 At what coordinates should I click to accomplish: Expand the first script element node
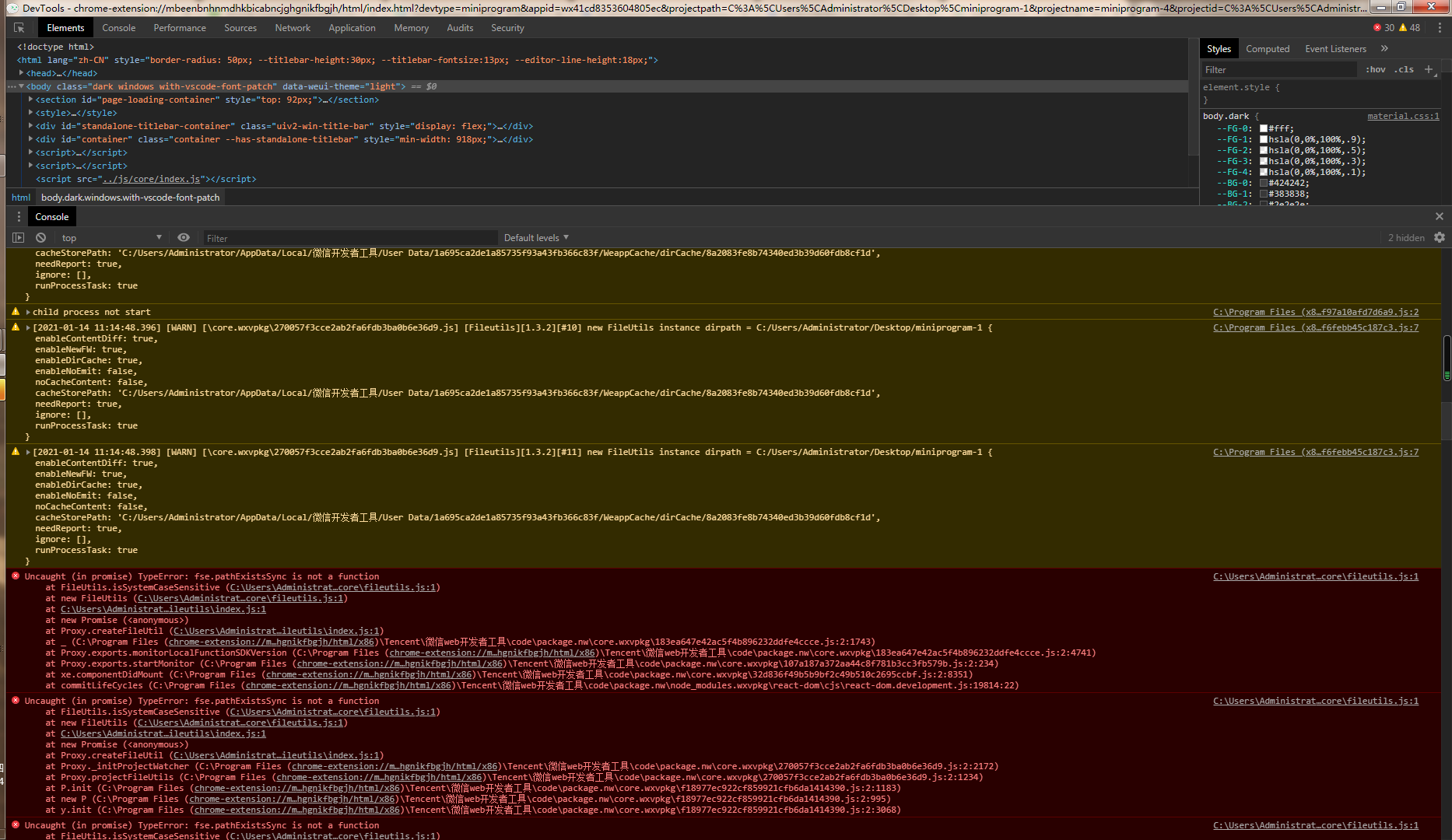[30, 152]
